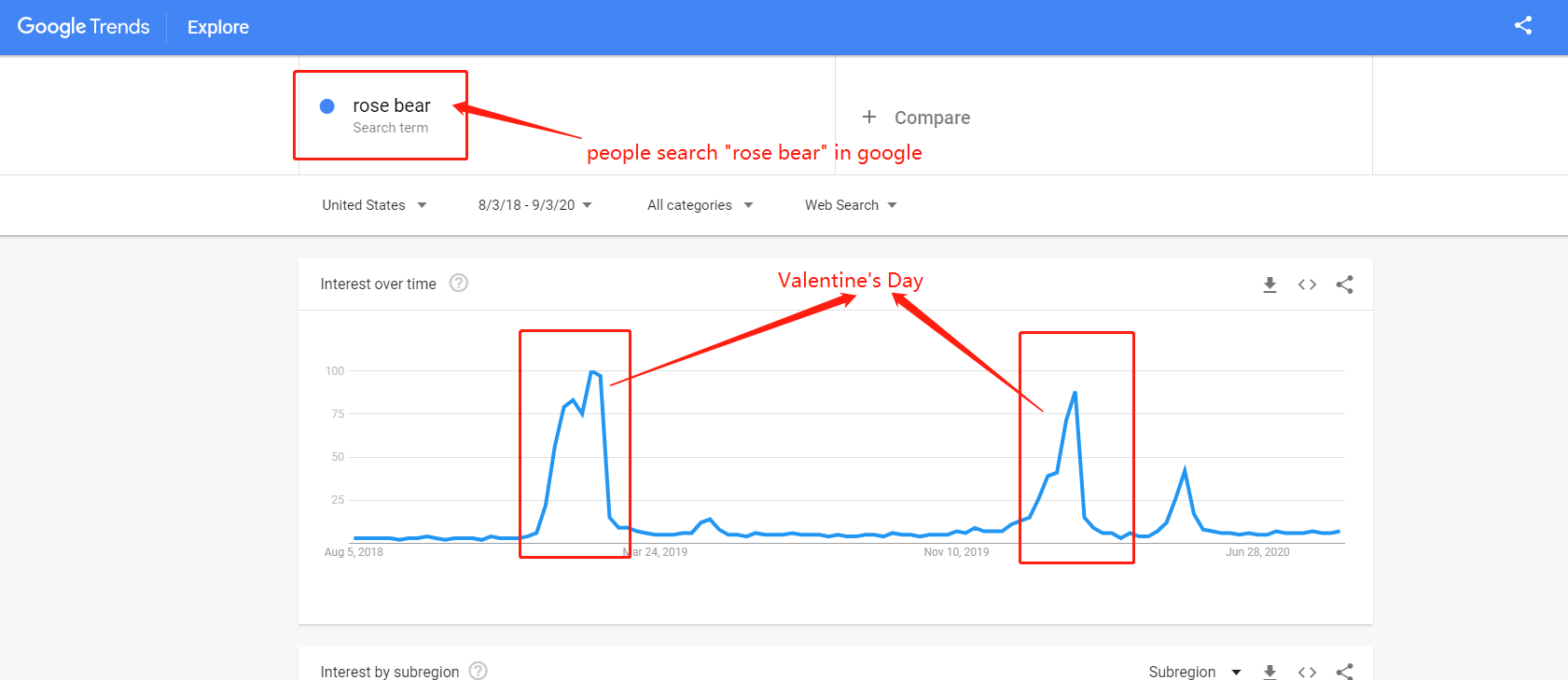Screen dimensions: 1568x680
Task: Expand the Subregion selector dropdown
Action: [x=1195, y=672]
